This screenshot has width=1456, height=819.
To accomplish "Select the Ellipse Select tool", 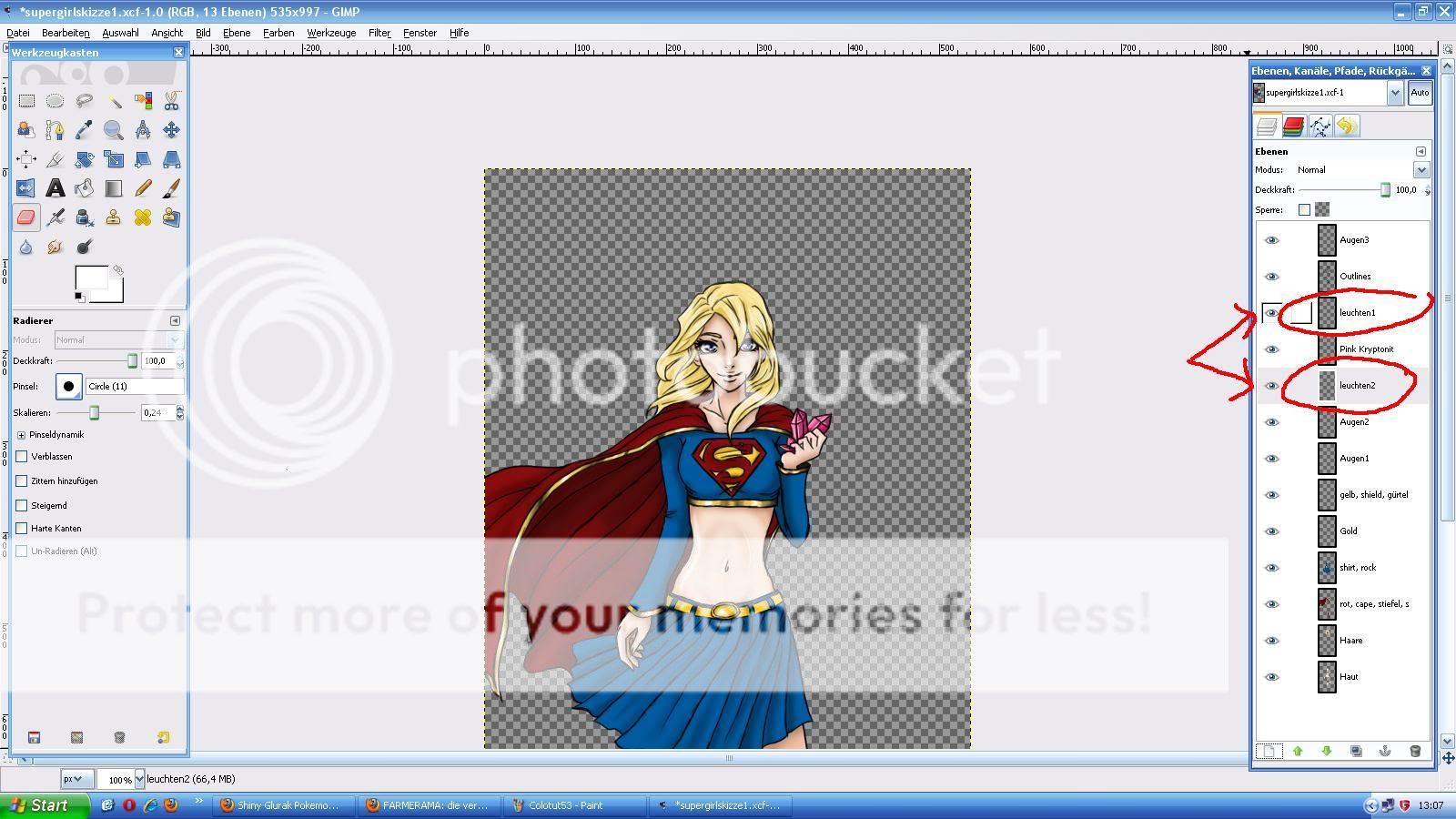I will [55, 101].
